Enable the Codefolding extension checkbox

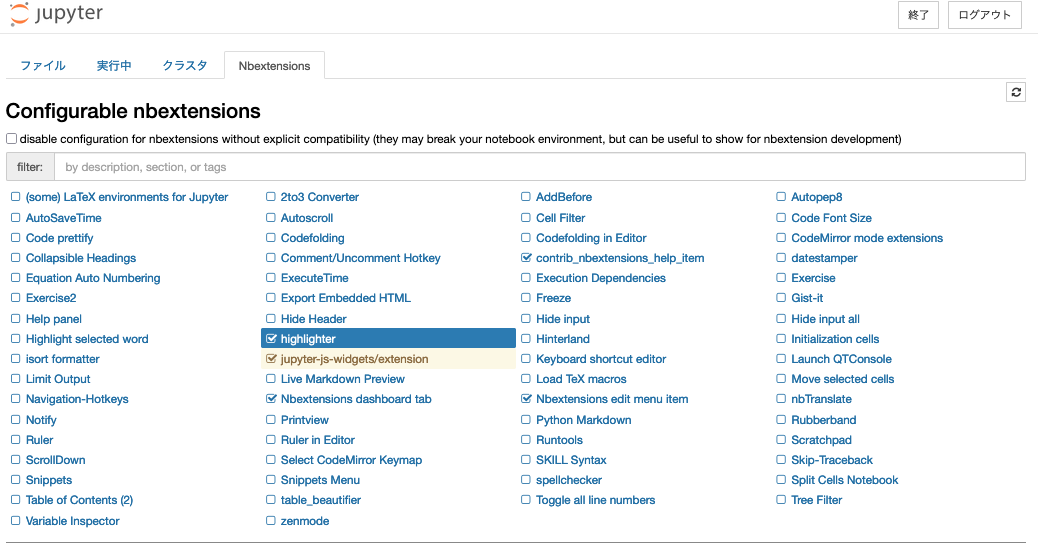click(271, 238)
